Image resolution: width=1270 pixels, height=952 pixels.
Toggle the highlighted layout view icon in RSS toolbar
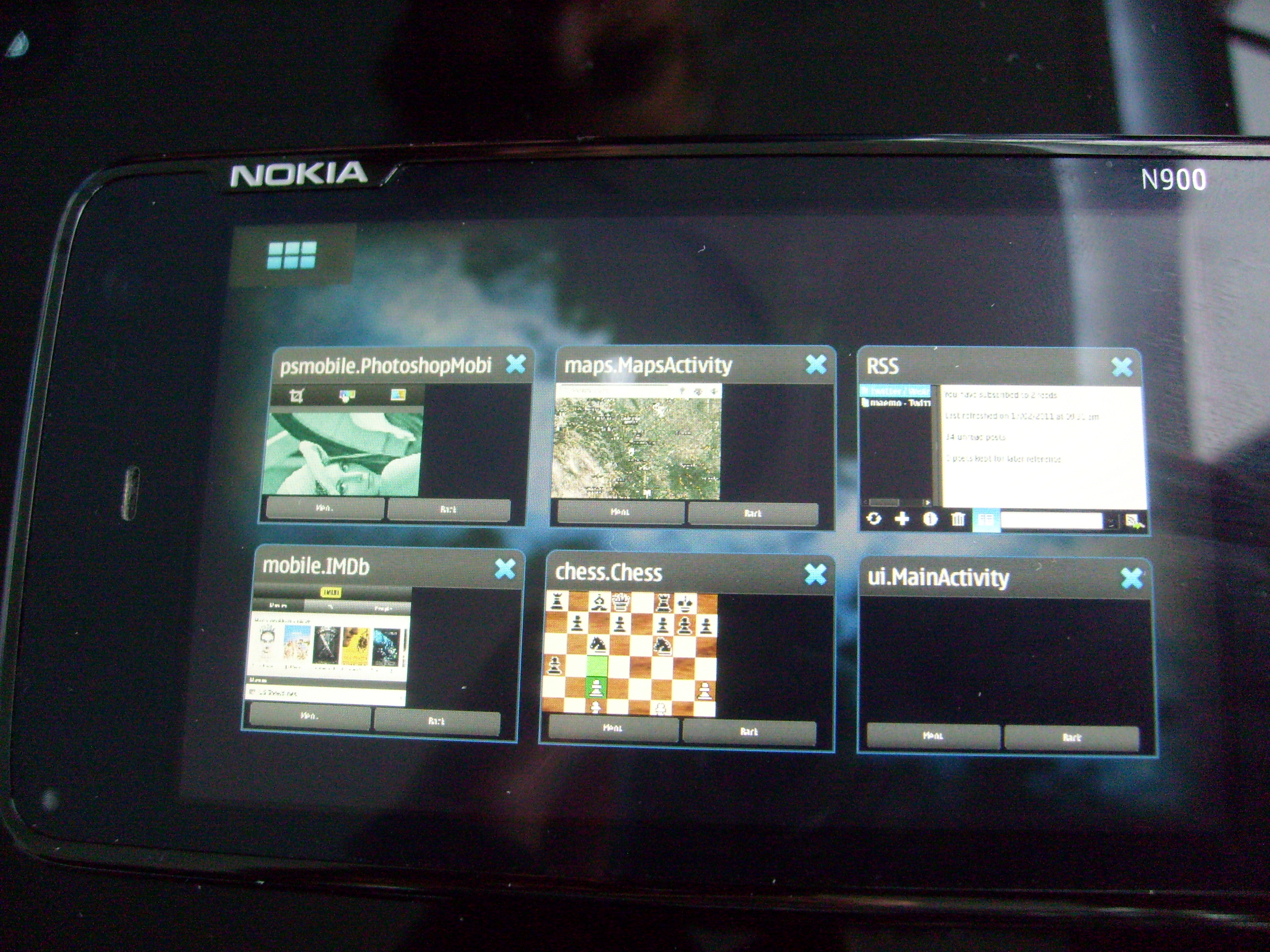[986, 521]
